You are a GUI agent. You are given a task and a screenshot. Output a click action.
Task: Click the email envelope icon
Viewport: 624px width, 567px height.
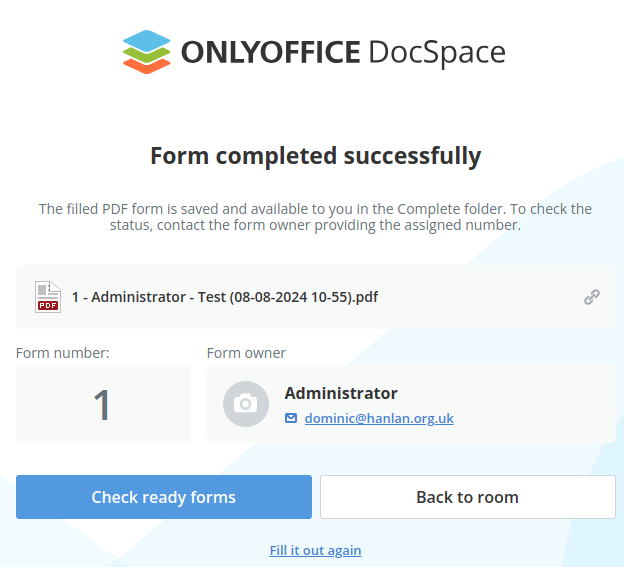(291, 418)
